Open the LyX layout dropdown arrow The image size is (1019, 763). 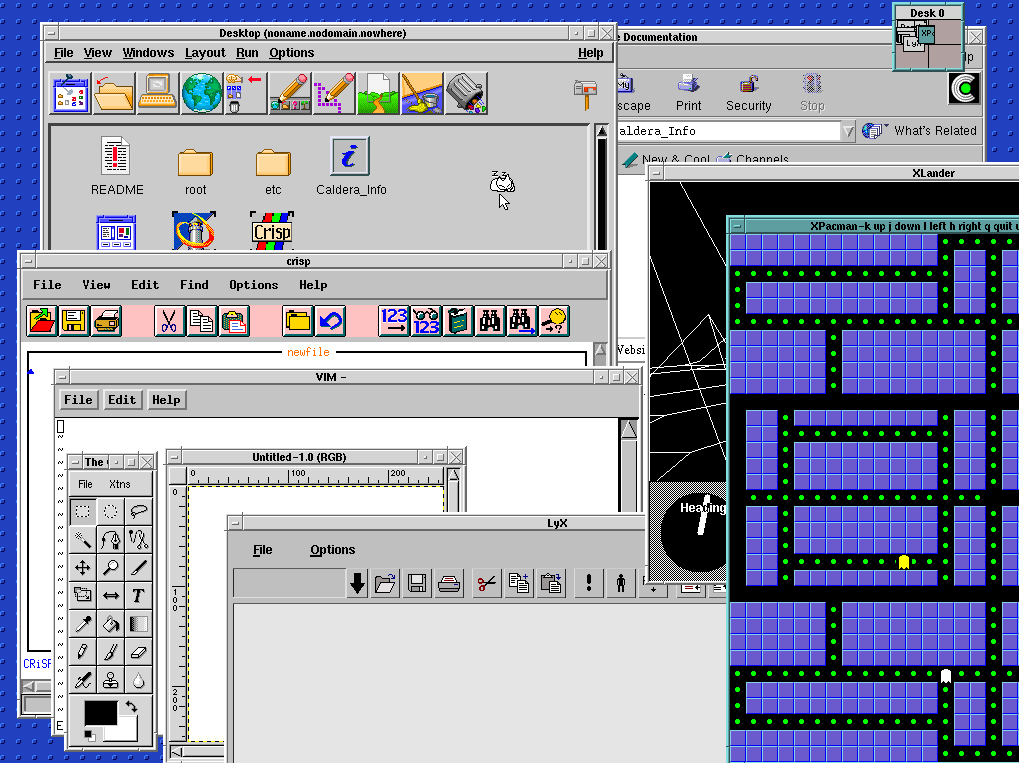click(357, 584)
